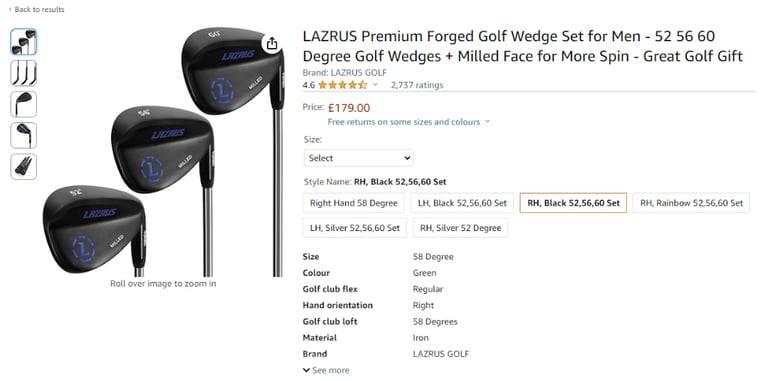Choose LH, Black 52,56,60 Set style

point(462,203)
